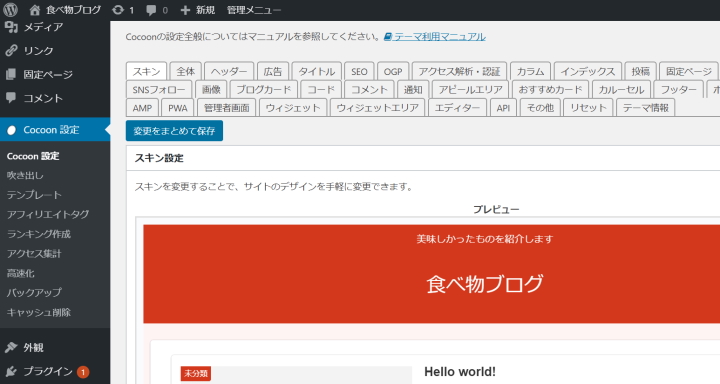Select the コード tab
Image resolution: width=720 pixels, height=384 pixels.
[x=321, y=90]
